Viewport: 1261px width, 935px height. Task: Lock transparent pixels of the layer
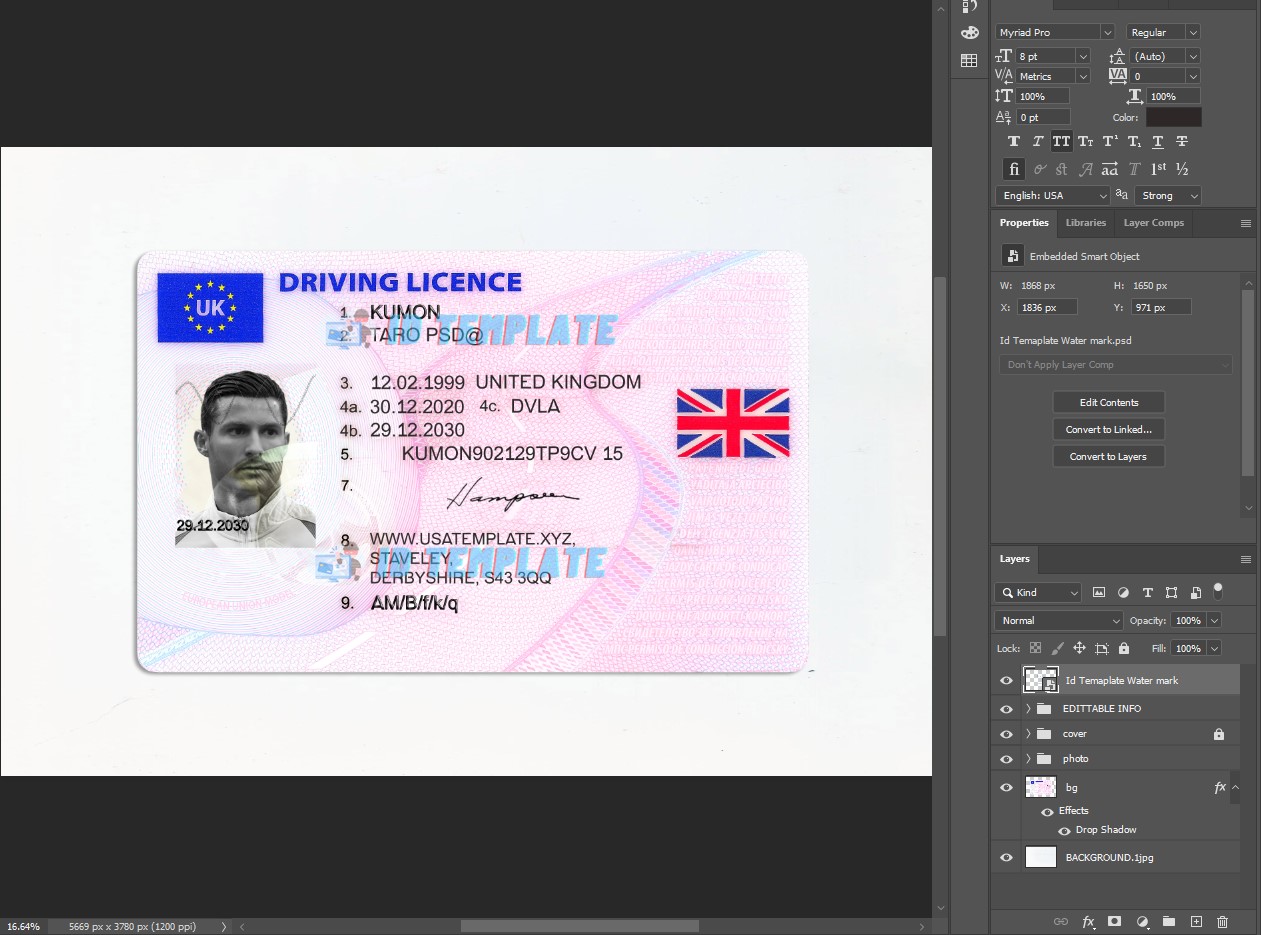pos(1035,648)
